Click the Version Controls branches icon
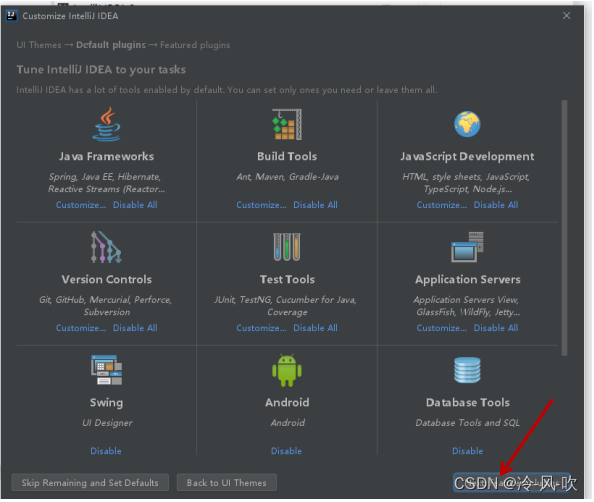594x502 pixels. pyautogui.click(x=106, y=247)
